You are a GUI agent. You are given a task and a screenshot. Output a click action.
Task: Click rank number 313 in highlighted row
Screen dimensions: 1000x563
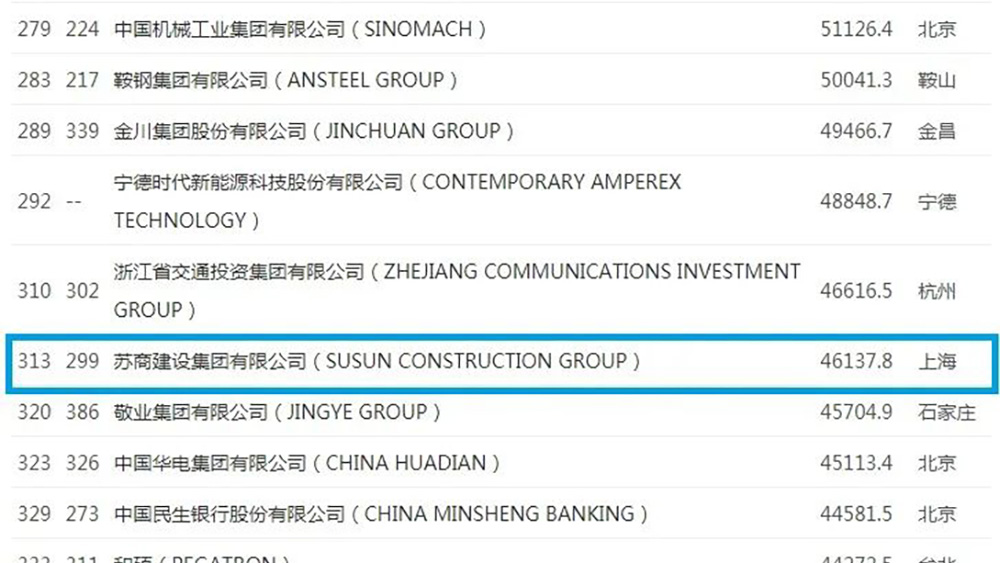34,361
